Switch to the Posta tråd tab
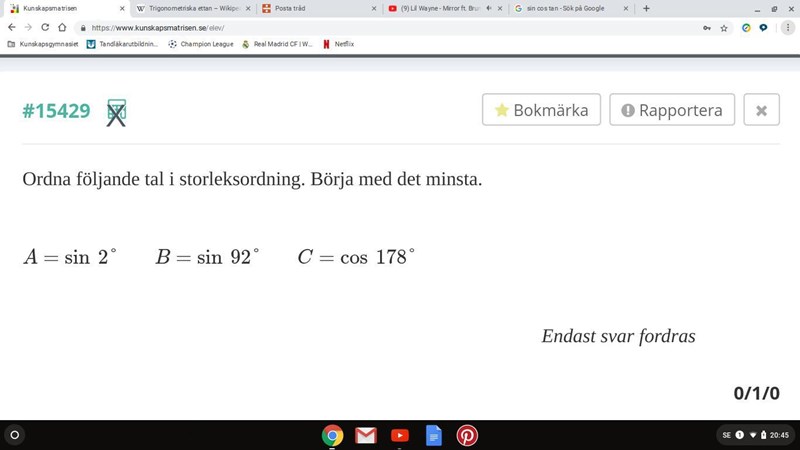The width and height of the screenshot is (800, 450). point(313,8)
